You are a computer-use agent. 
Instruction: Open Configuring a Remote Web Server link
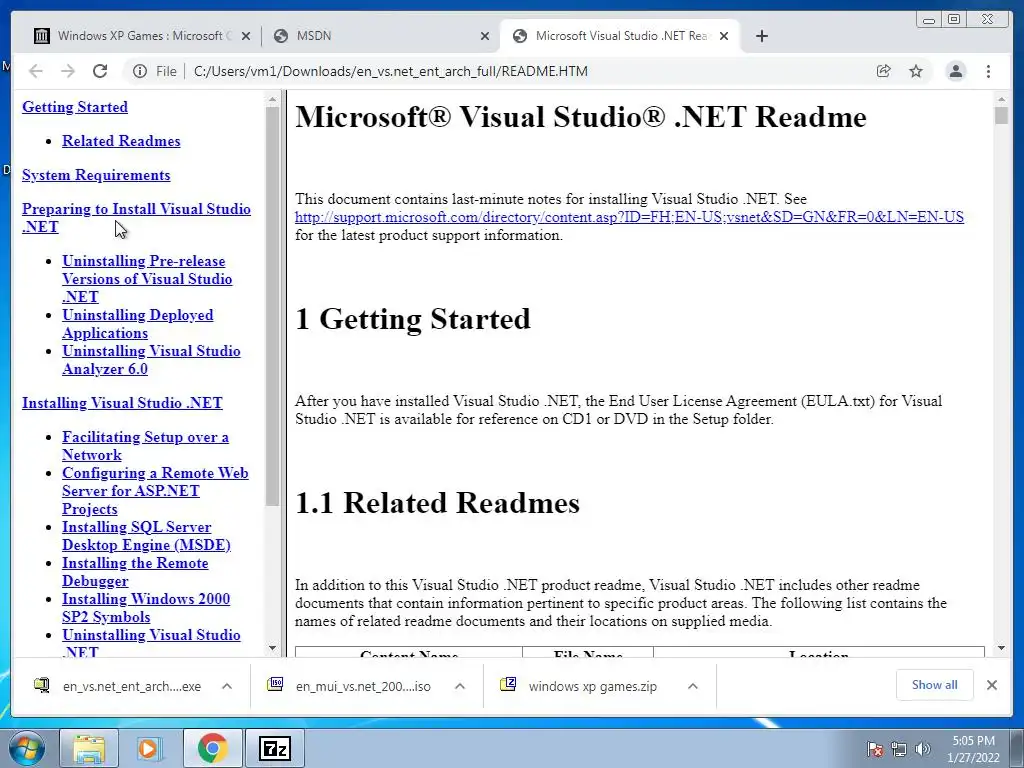pyautogui.click(x=155, y=491)
